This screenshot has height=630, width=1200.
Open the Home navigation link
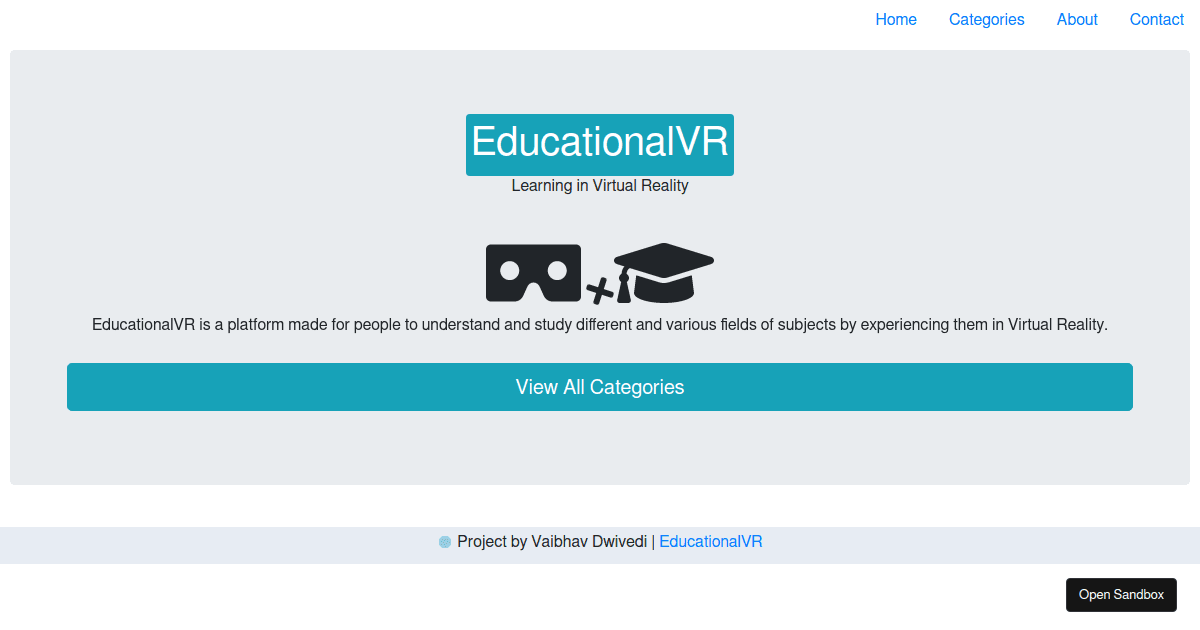coord(896,20)
